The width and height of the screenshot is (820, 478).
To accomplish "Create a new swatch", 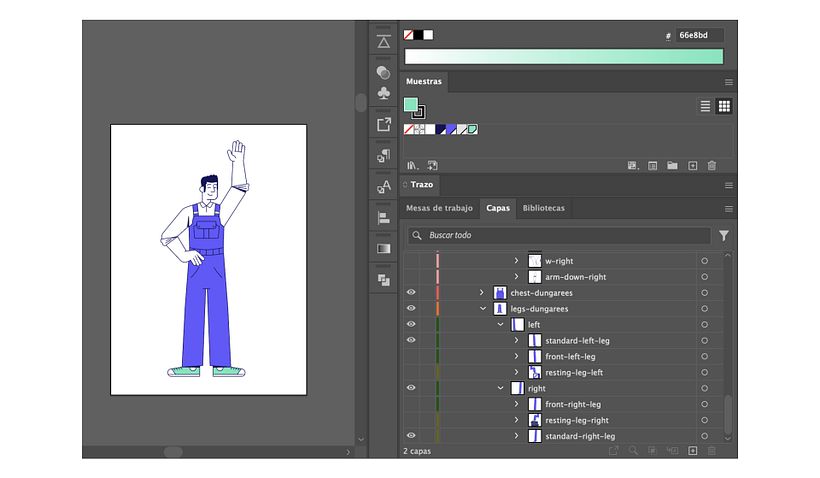I will click(x=692, y=166).
